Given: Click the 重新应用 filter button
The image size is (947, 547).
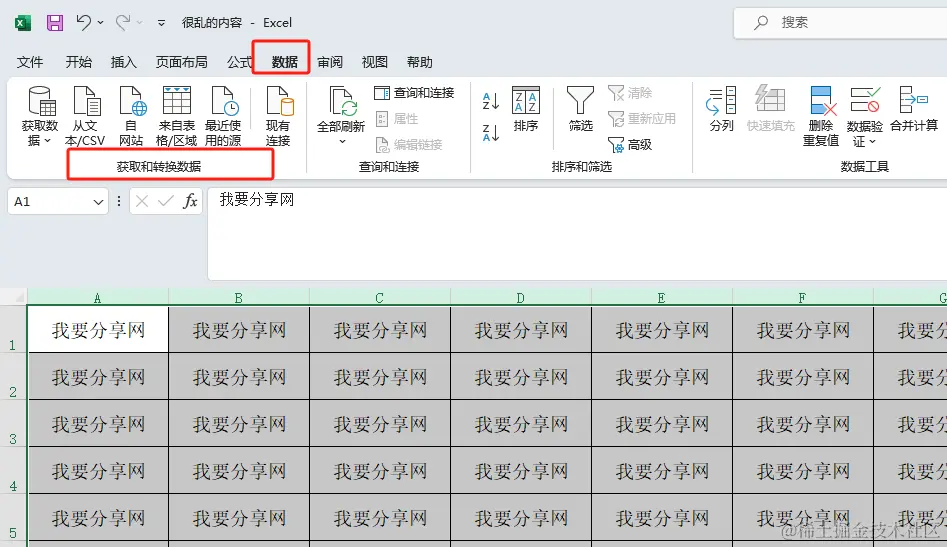Looking at the screenshot, I should 641,119.
